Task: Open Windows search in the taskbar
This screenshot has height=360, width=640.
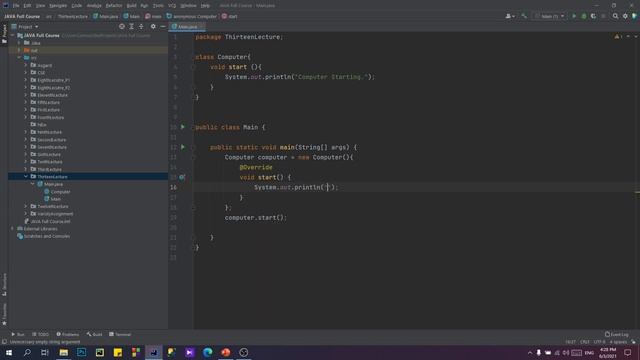Action: click(27, 352)
